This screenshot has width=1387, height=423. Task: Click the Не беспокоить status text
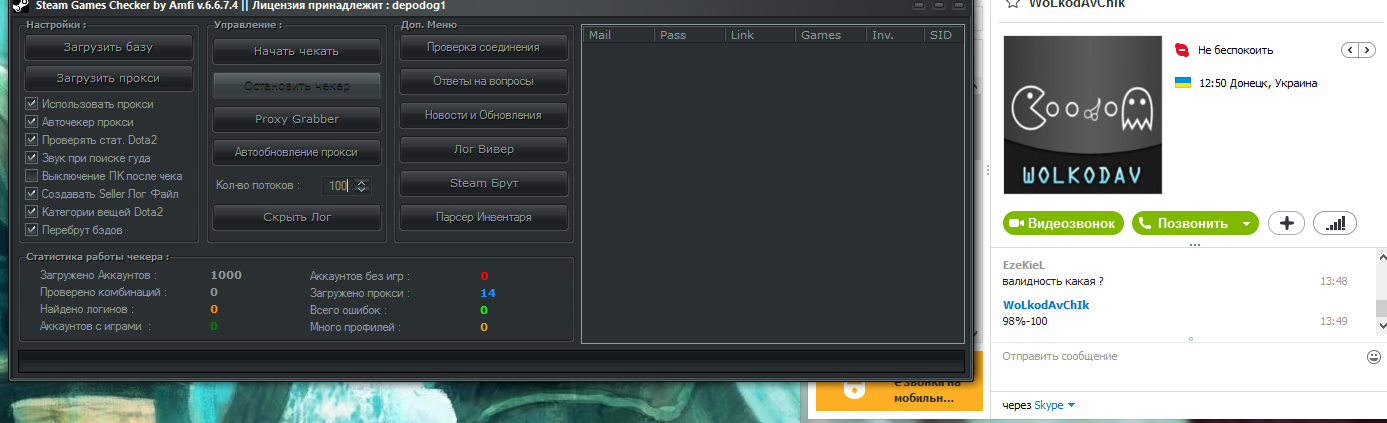tap(1235, 50)
